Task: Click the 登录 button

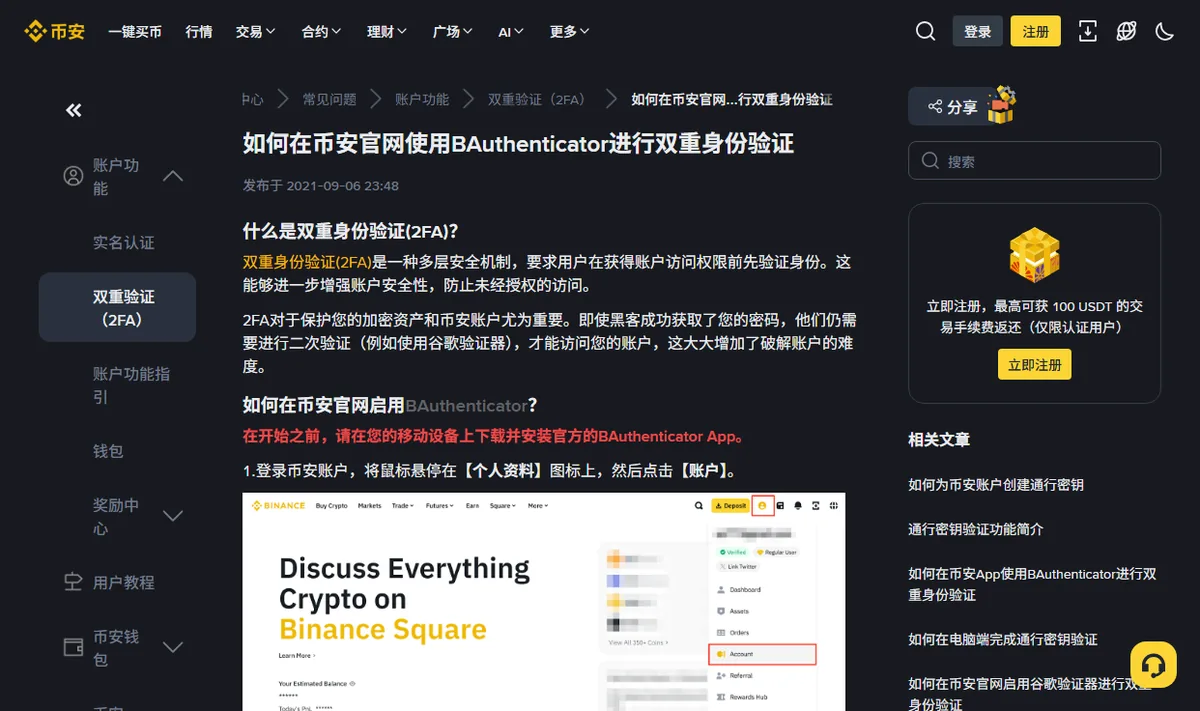Action: (x=978, y=32)
